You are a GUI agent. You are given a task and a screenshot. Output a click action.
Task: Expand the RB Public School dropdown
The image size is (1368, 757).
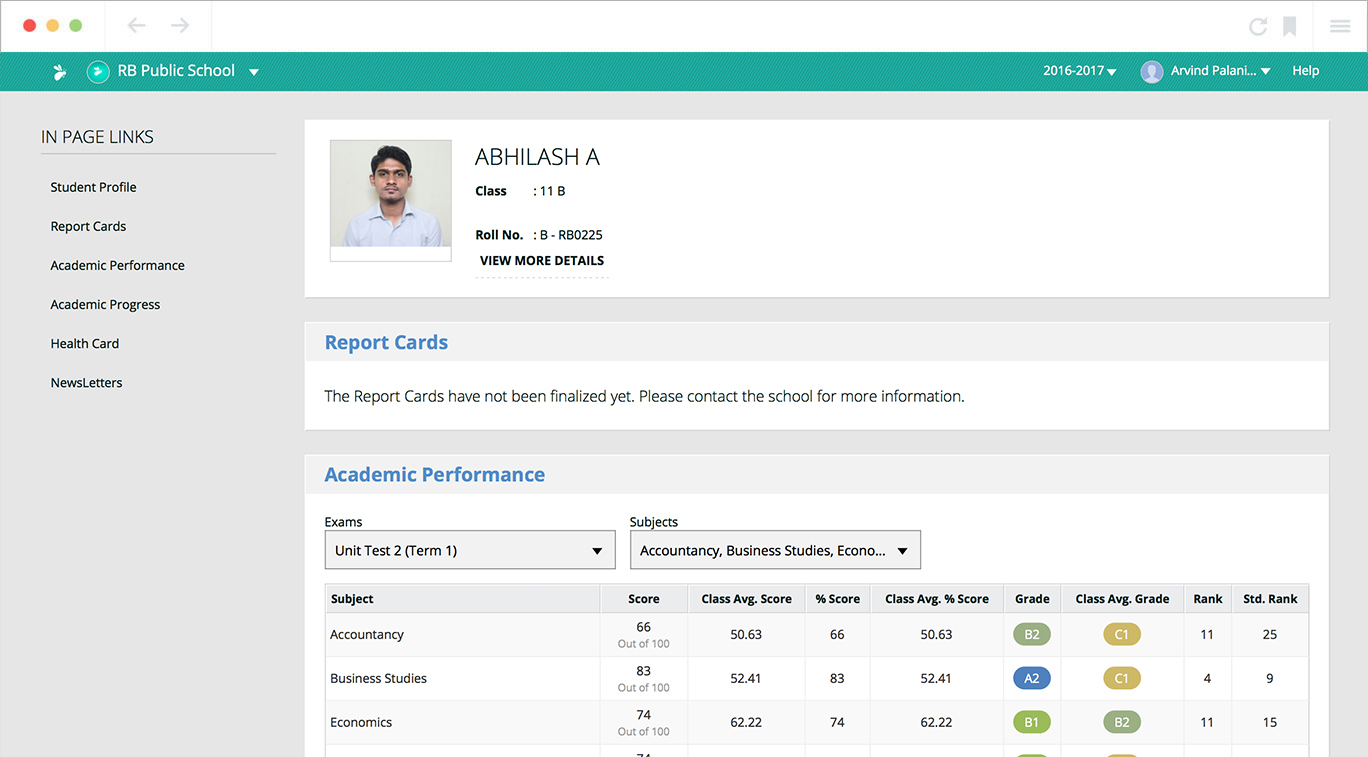[x=254, y=72]
